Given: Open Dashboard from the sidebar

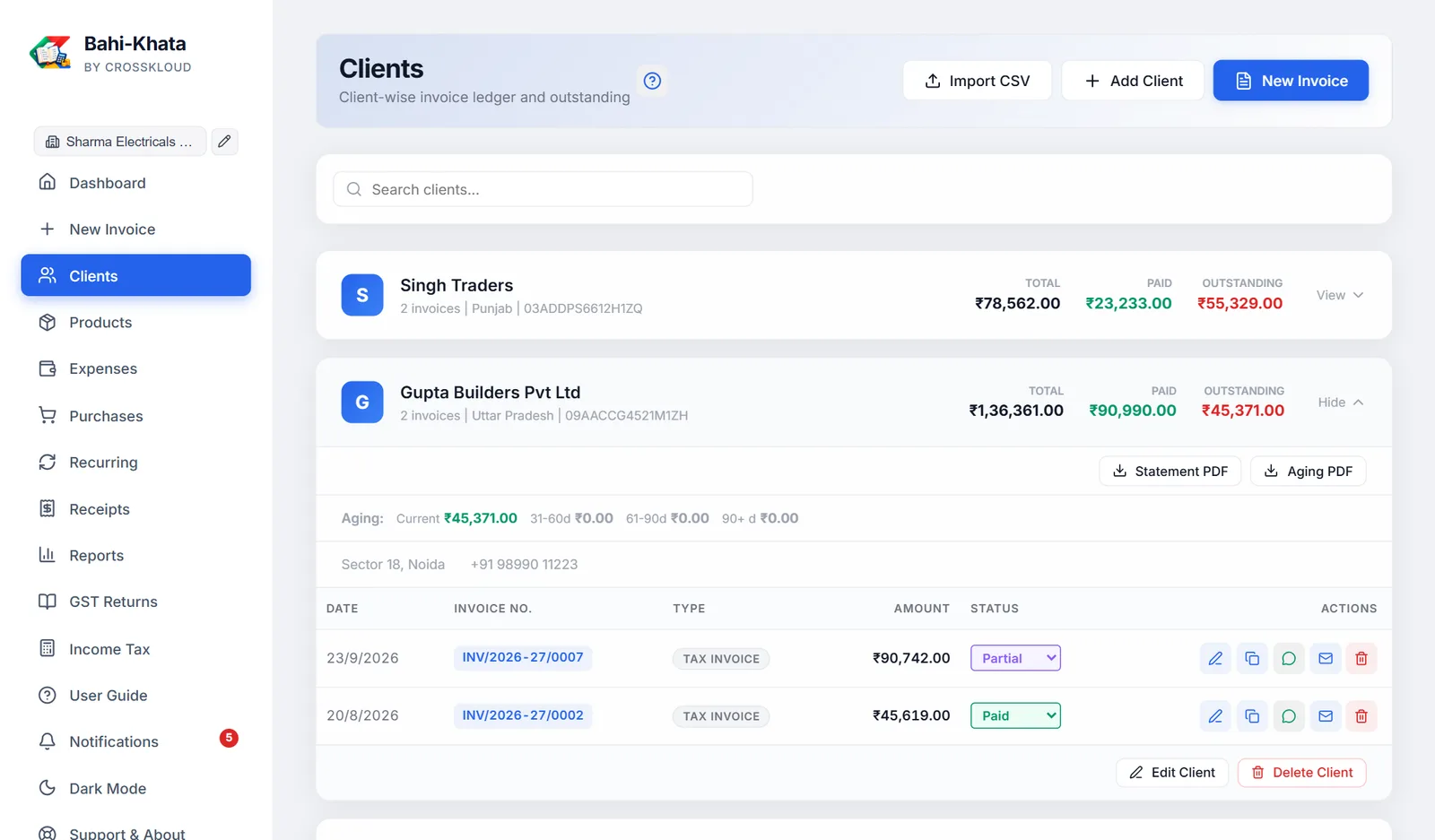Looking at the screenshot, I should click(135, 183).
